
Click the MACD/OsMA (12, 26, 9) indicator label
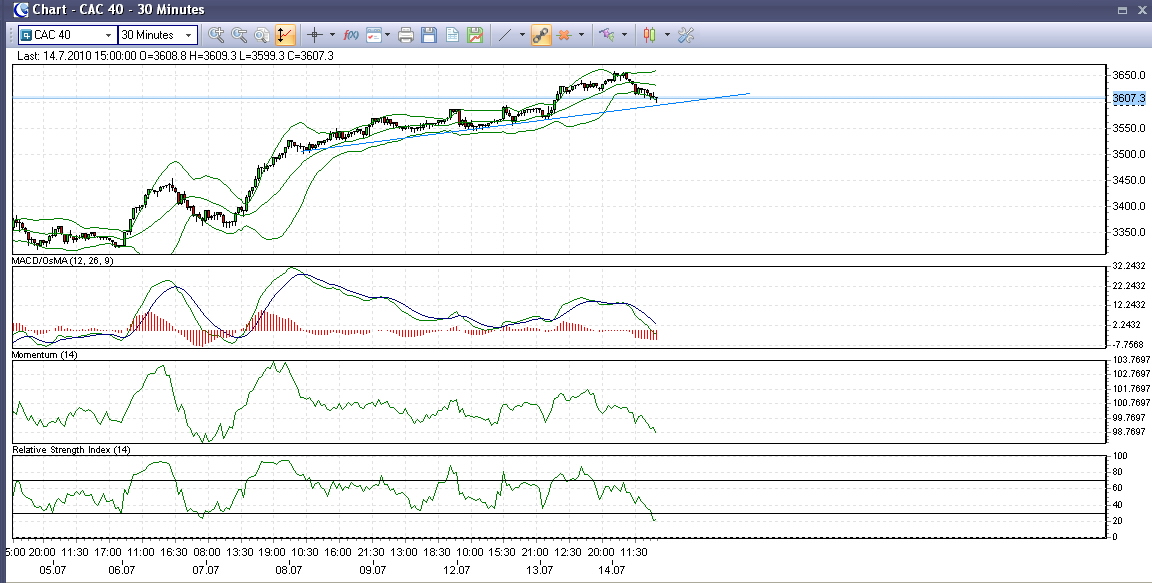pyautogui.click(x=62, y=260)
